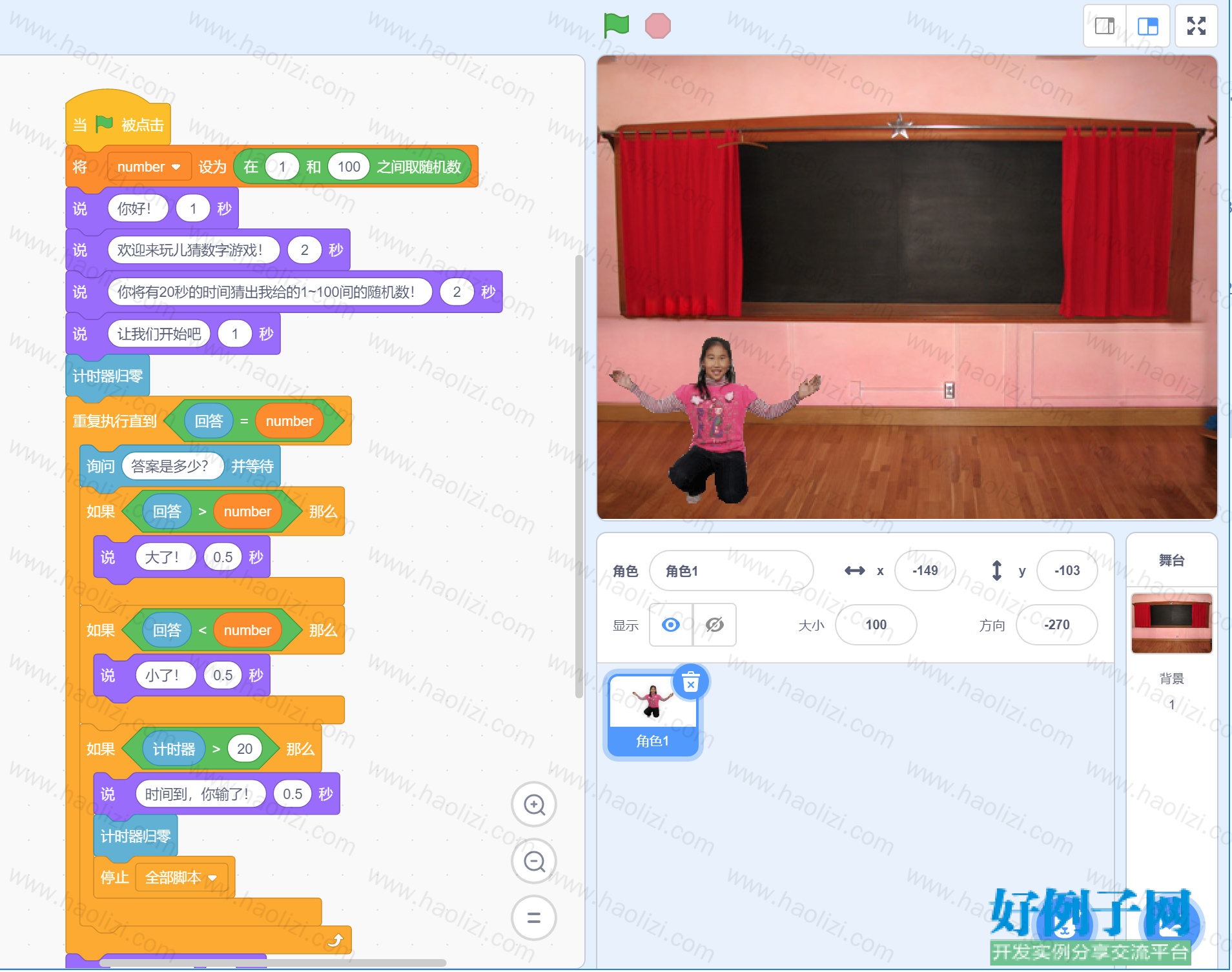
Task: Click the loop arrow icon on repeat block
Action: click(335, 940)
